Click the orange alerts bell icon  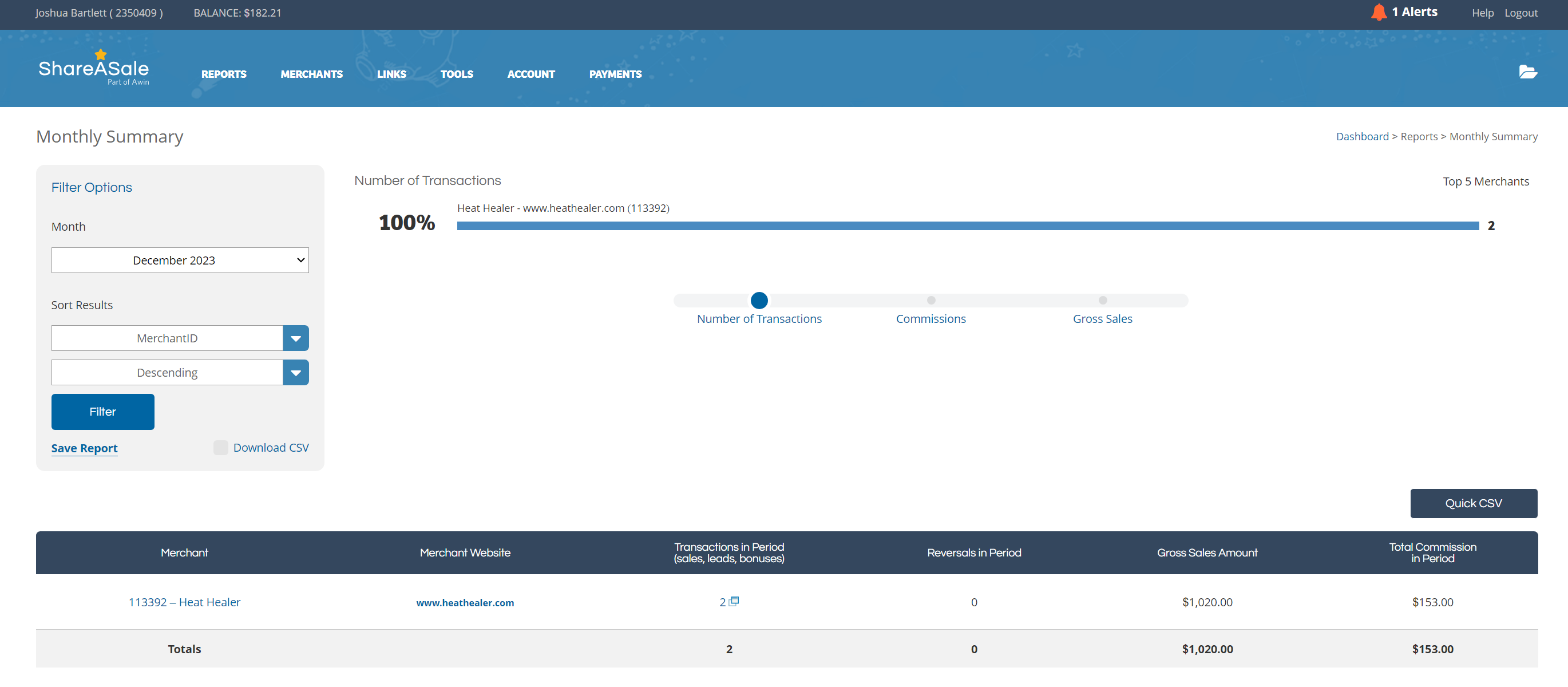(1379, 12)
